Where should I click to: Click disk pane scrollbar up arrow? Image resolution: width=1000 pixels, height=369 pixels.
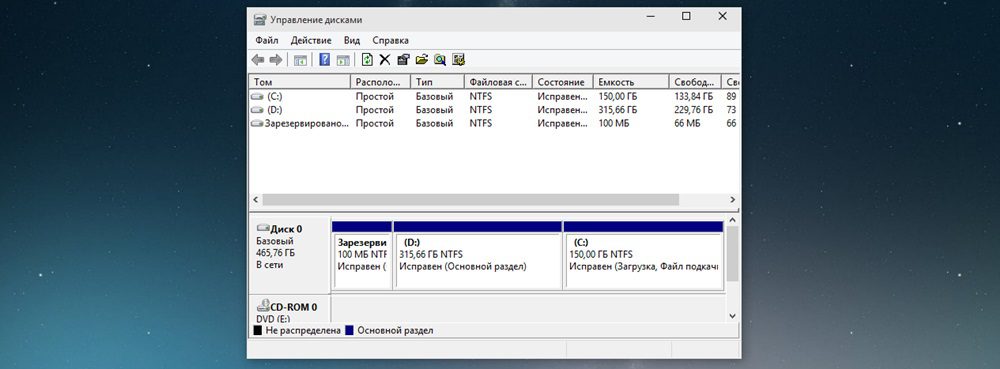[x=732, y=221]
